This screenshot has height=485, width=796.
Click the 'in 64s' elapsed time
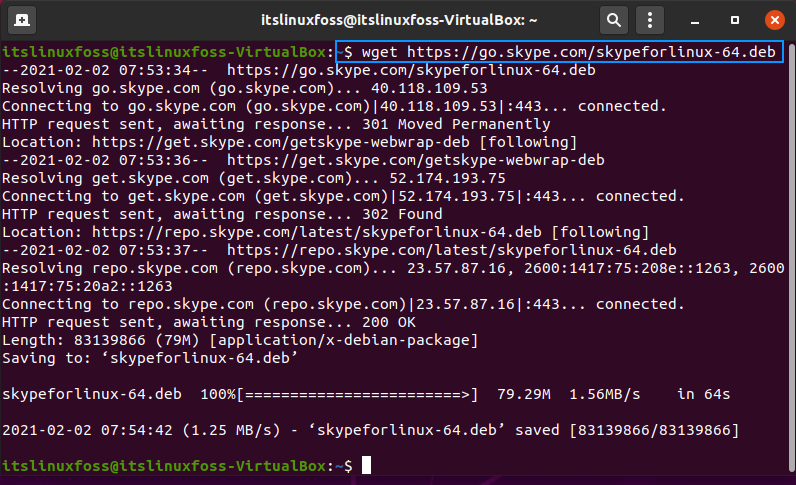click(x=704, y=394)
